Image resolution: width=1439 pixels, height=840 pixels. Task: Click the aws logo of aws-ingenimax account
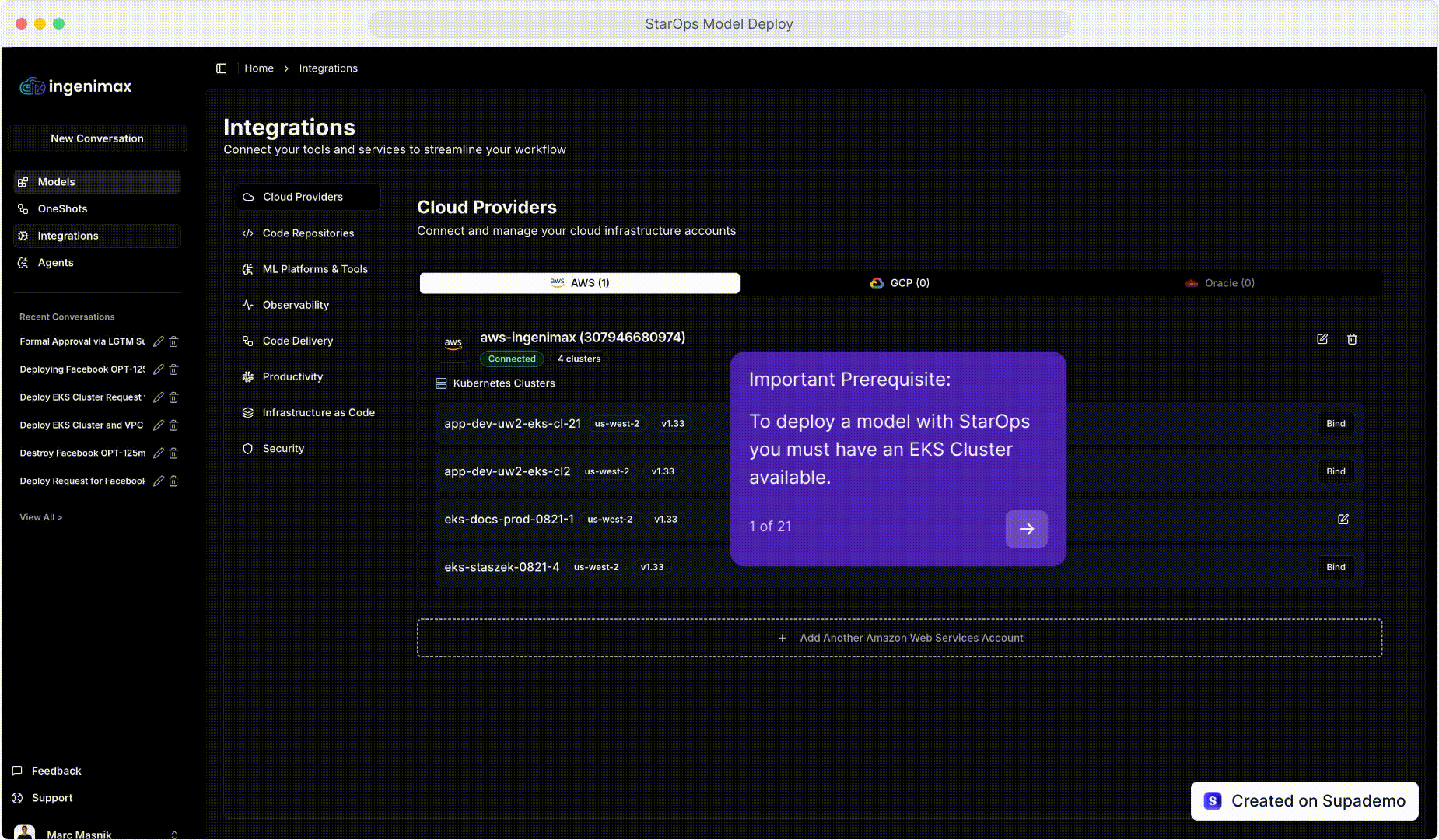[453, 345]
